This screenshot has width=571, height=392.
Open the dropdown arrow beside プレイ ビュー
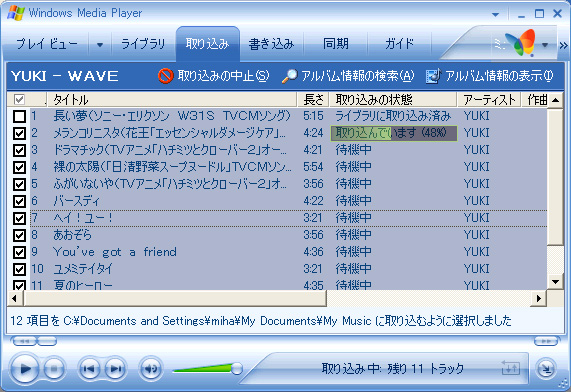tap(99, 45)
